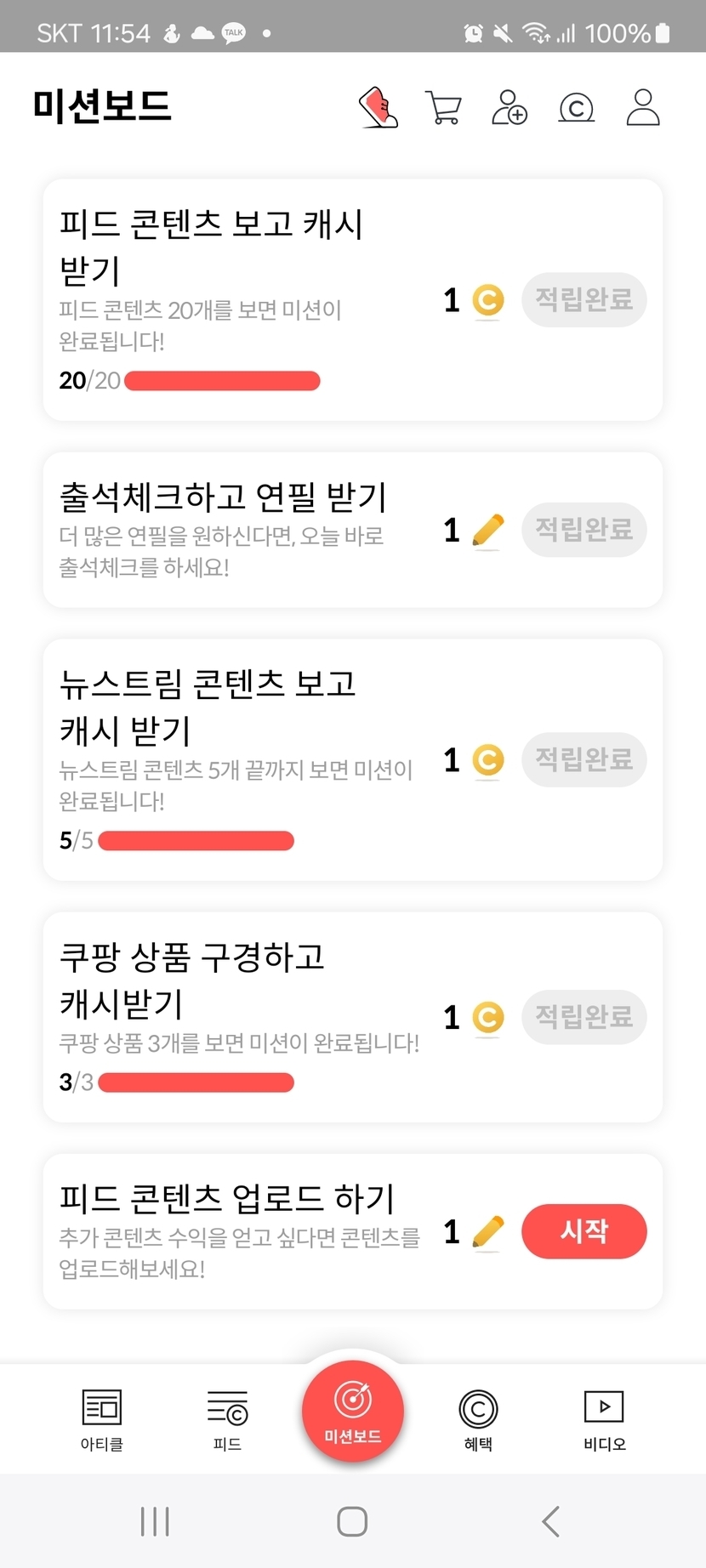Tap the invite friend icon
The width and height of the screenshot is (706, 1568).
(x=510, y=108)
